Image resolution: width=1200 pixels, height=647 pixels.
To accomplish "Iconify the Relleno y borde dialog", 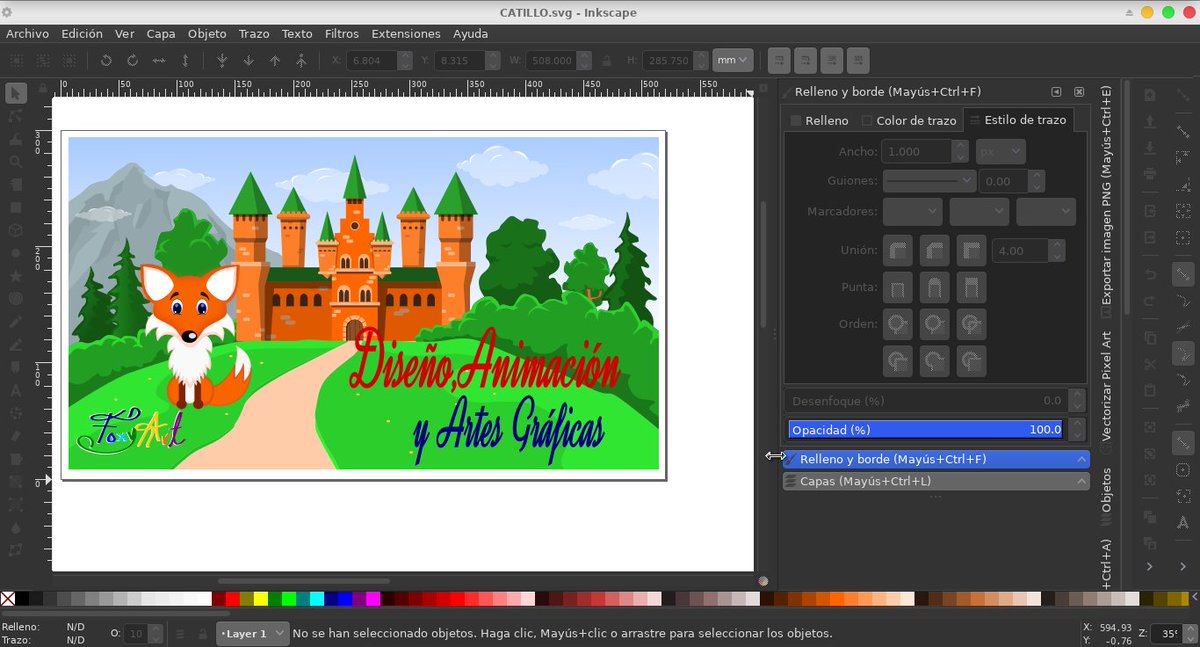I will tap(1054, 92).
